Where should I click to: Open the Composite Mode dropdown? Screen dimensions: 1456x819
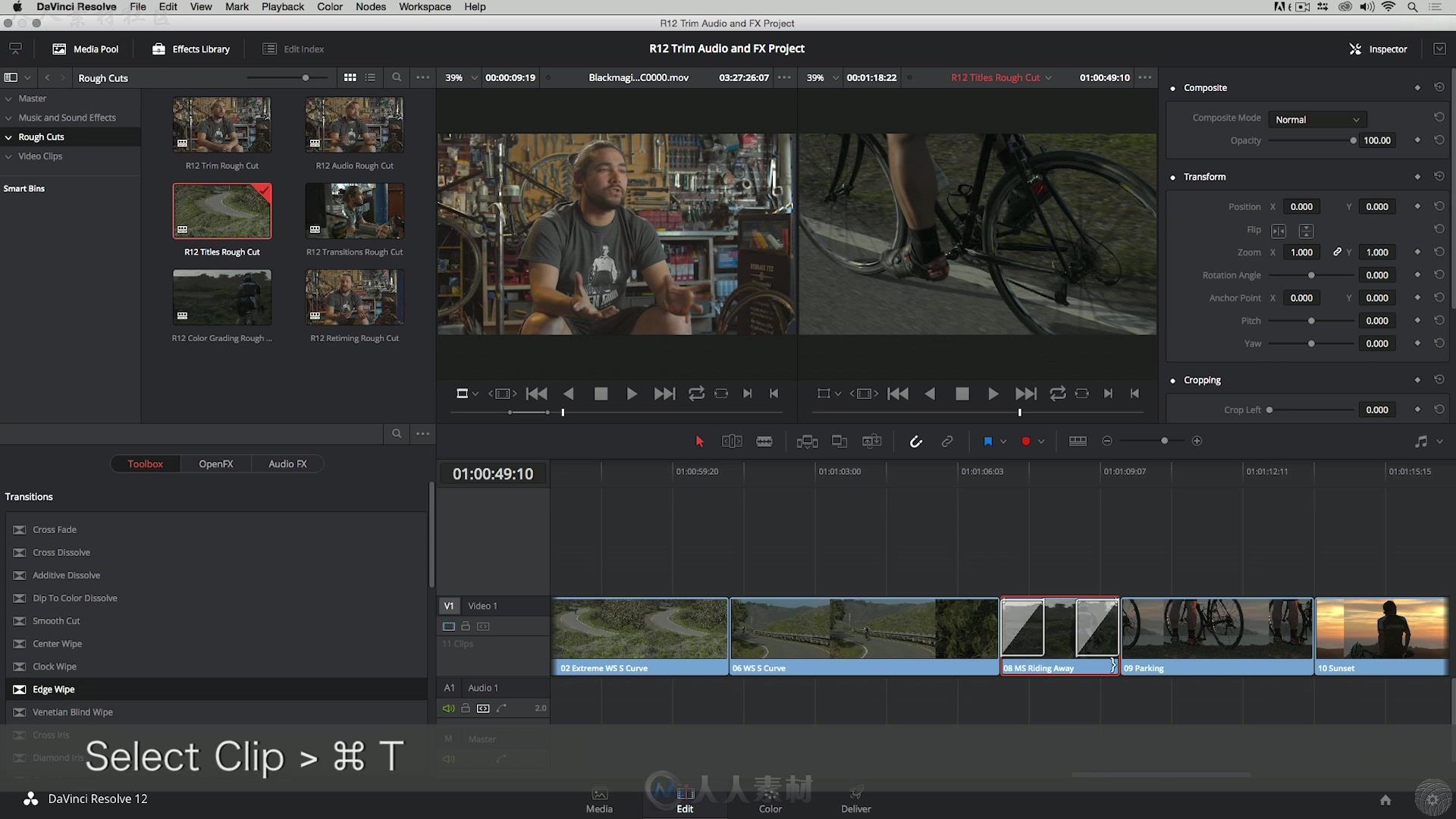pos(1317,119)
